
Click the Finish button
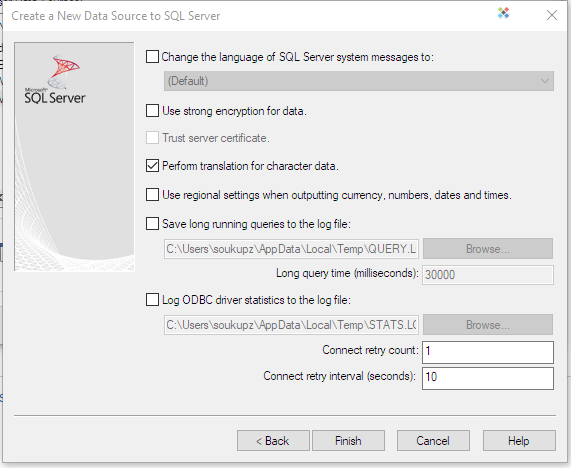pos(348,441)
